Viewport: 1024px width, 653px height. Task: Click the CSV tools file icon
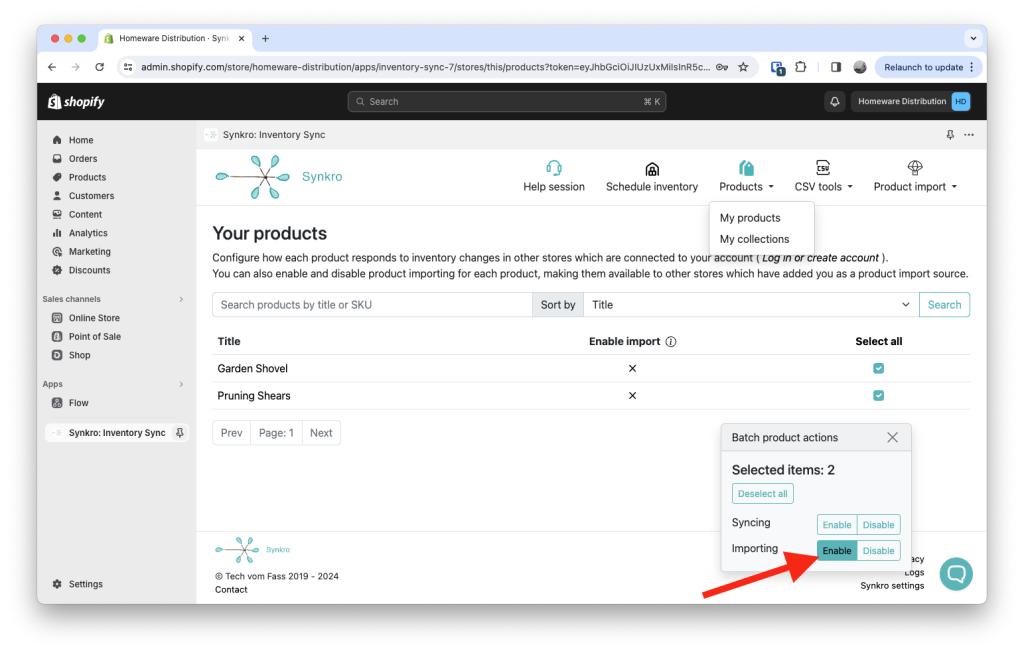coord(823,168)
